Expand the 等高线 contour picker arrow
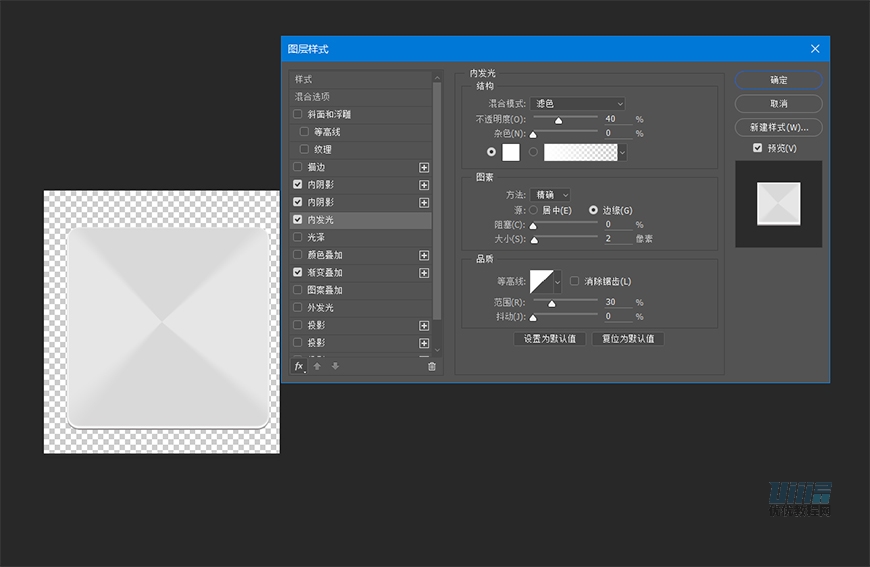This screenshot has height=567, width=870. pos(558,281)
